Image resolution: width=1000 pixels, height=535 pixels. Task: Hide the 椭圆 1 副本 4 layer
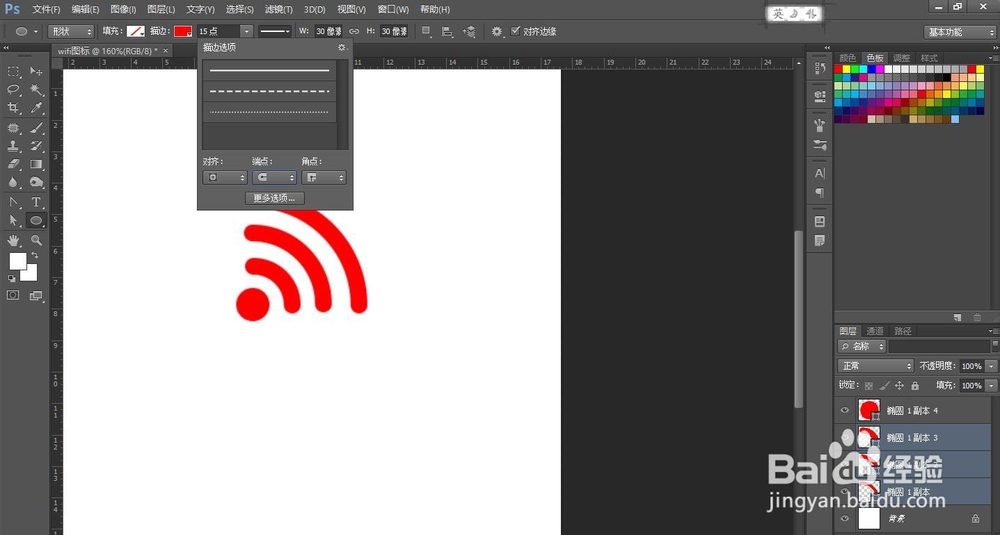pos(845,411)
